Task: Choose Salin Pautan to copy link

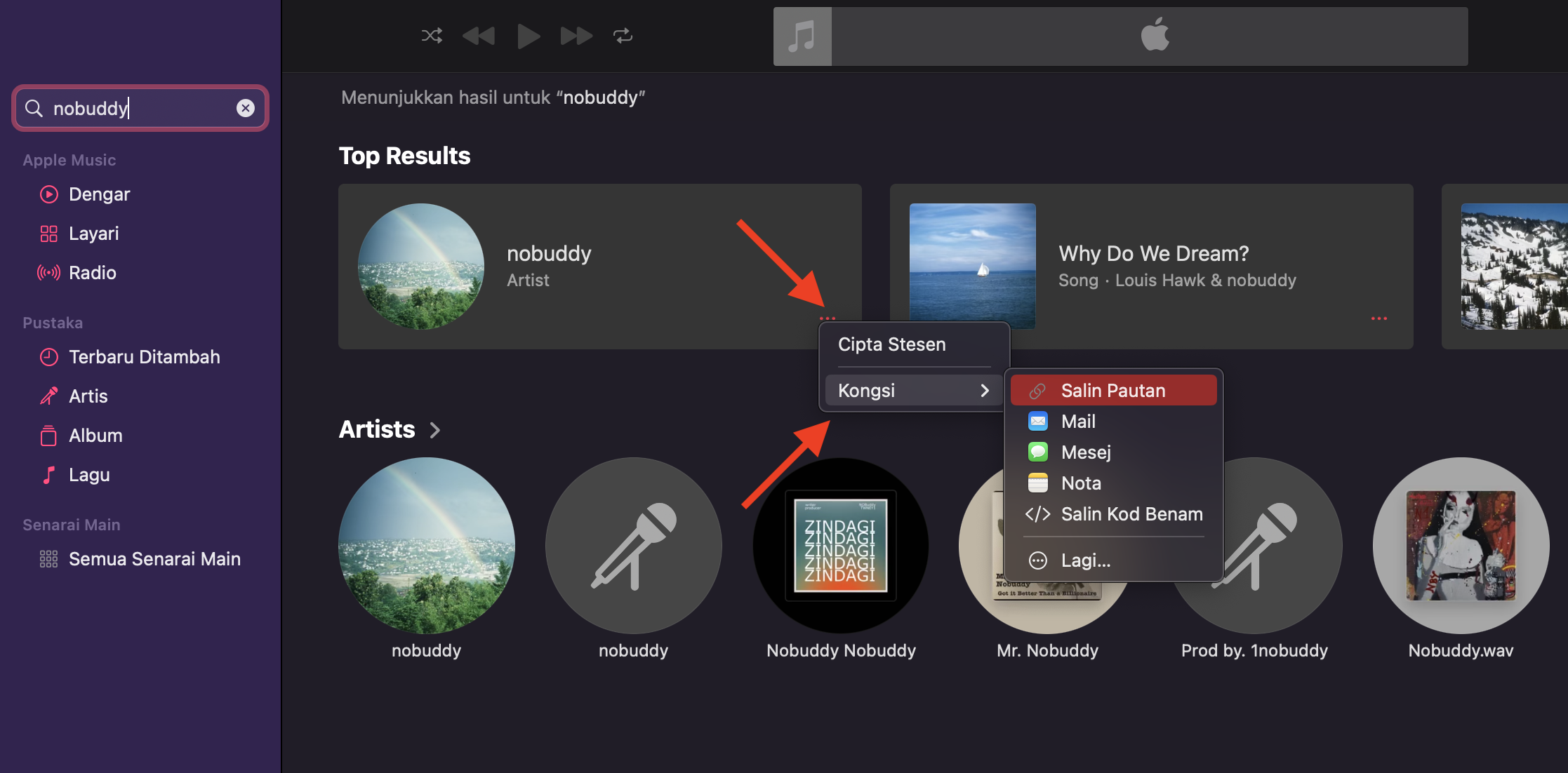Action: pos(1113,391)
